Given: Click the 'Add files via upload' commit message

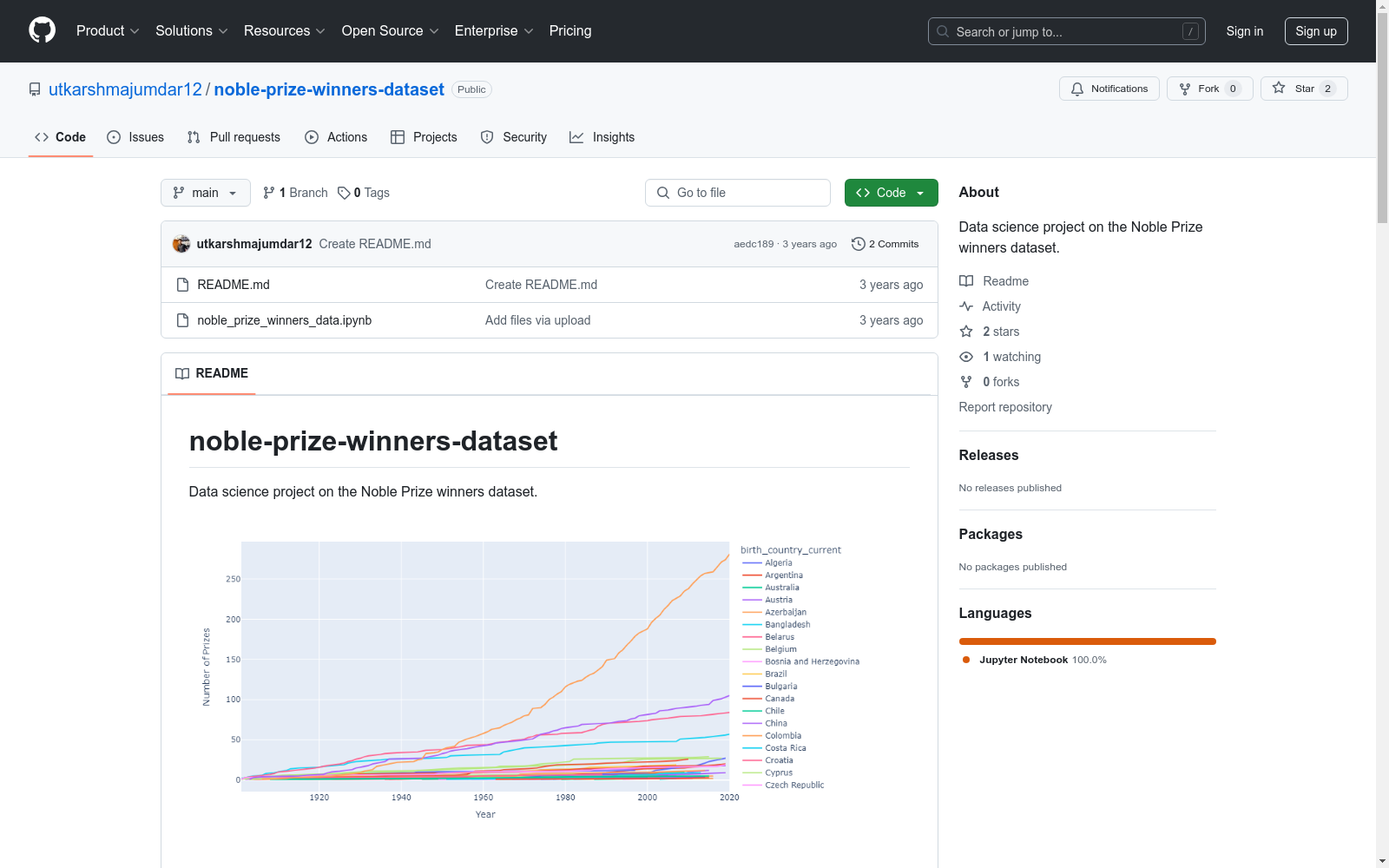Looking at the screenshot, I should click(538, 320).
